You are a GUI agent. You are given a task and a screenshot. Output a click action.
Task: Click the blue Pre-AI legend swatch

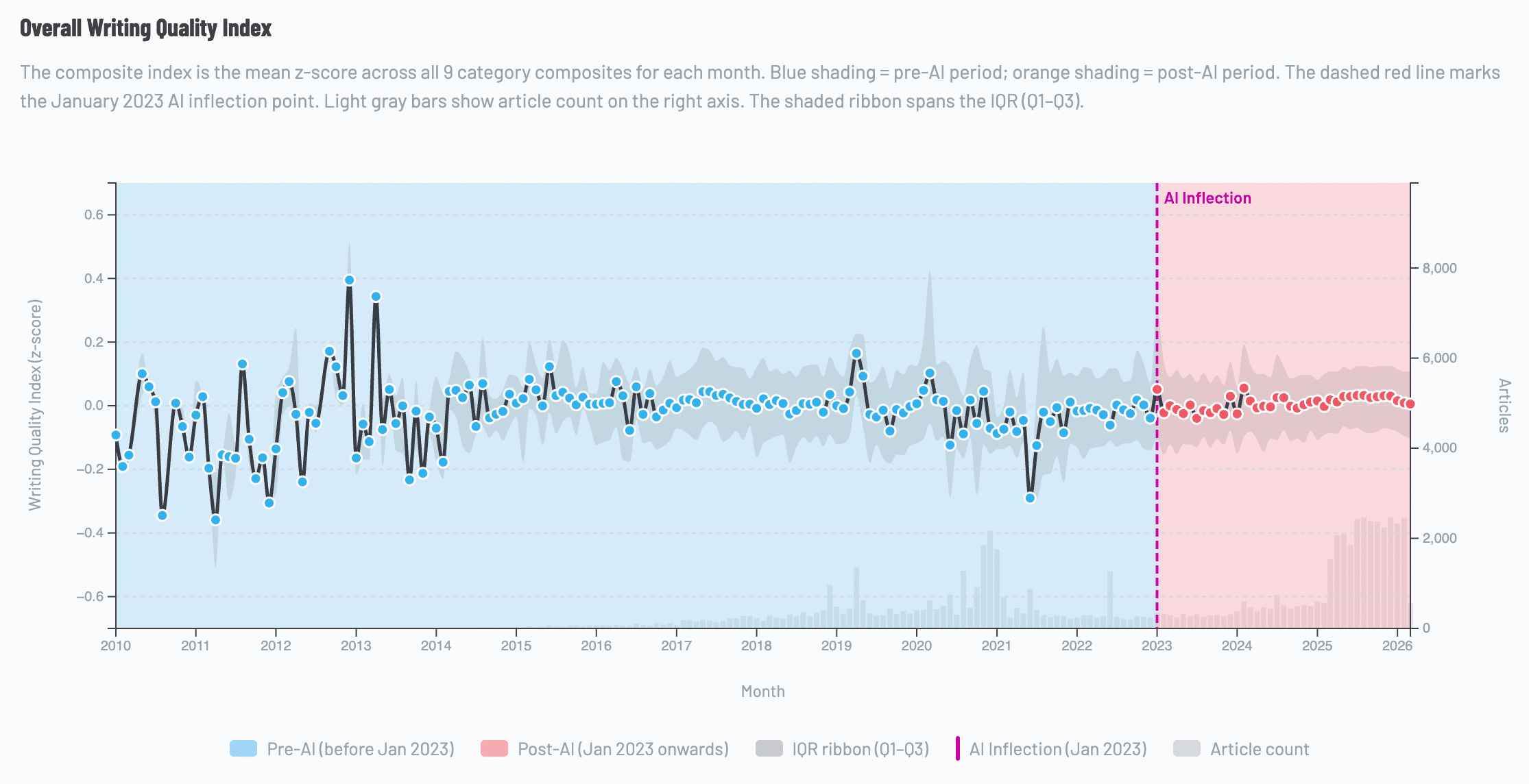243,748
